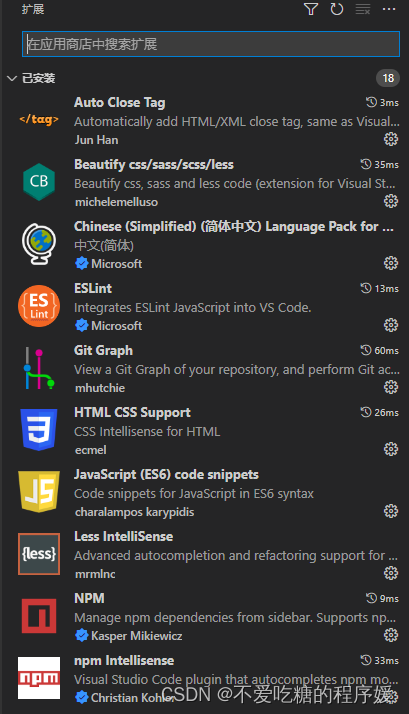Image resolution: width=409 pixels, height=714 pixels.
Task: Click the filter extensions funnel icon
Action: [311, 9]
